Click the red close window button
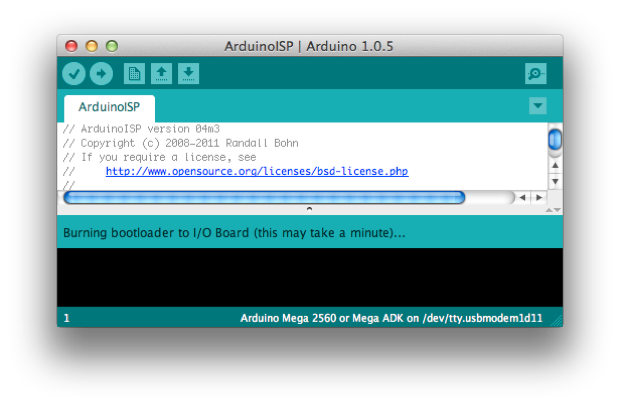This screenshot has height=406, width=620. click(71, 46)
